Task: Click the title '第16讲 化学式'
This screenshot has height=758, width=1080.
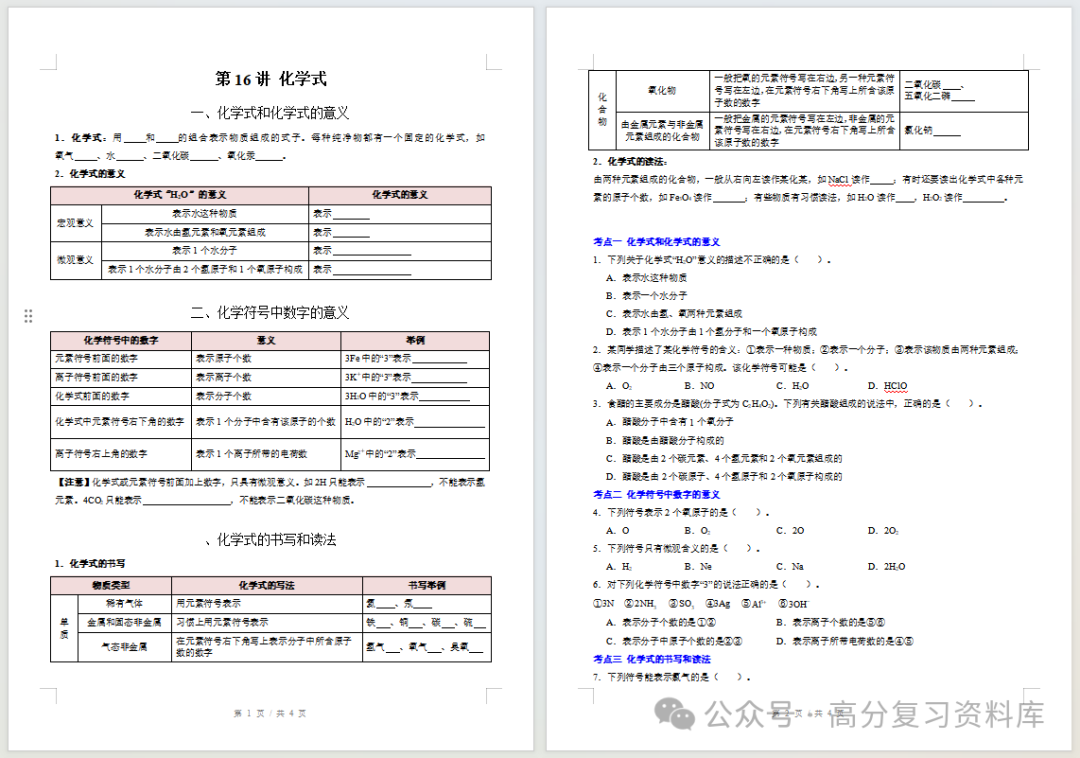Action: tap(271, 79)
